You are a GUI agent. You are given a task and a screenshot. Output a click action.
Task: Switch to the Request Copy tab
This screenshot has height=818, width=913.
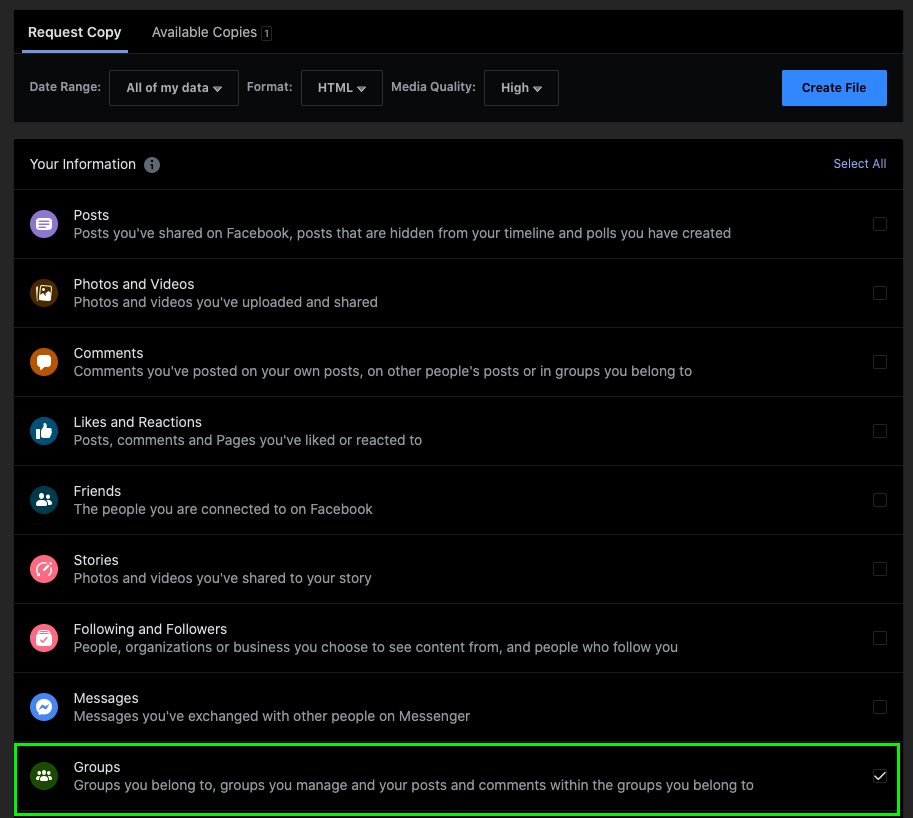75,32
